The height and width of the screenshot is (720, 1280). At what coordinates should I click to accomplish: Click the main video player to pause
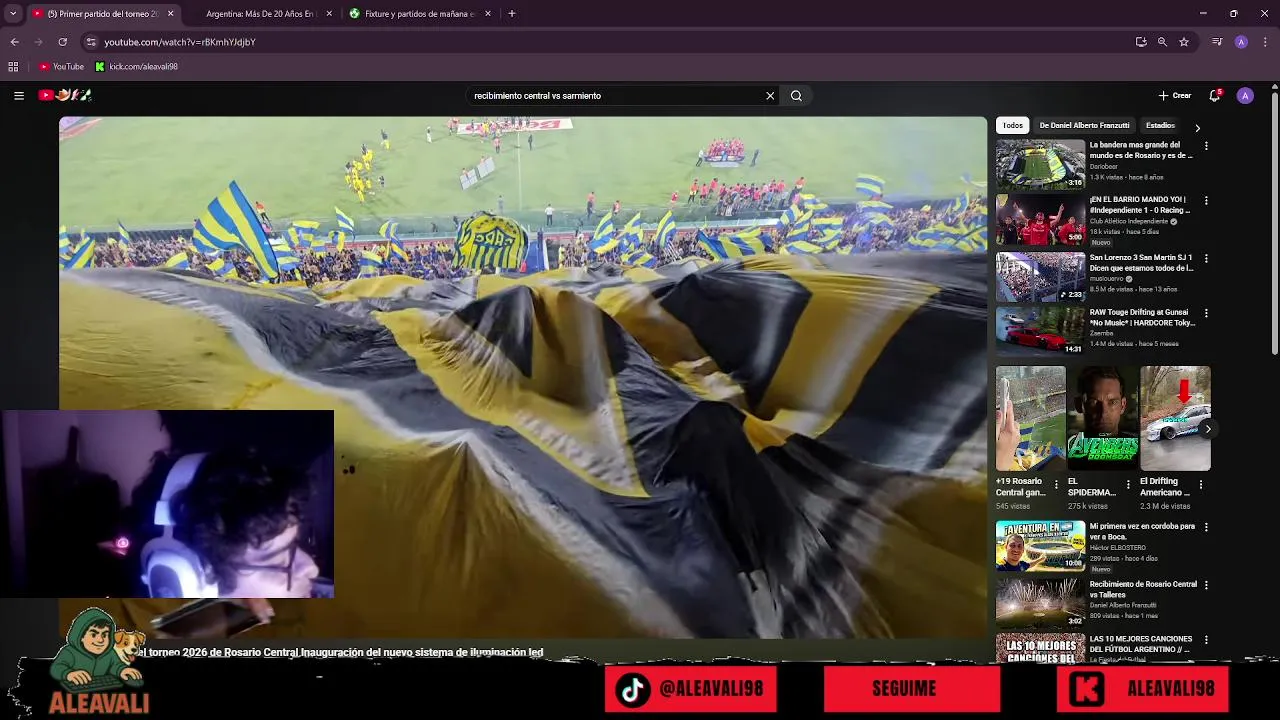pyautogui.click(x=523, y=377)
